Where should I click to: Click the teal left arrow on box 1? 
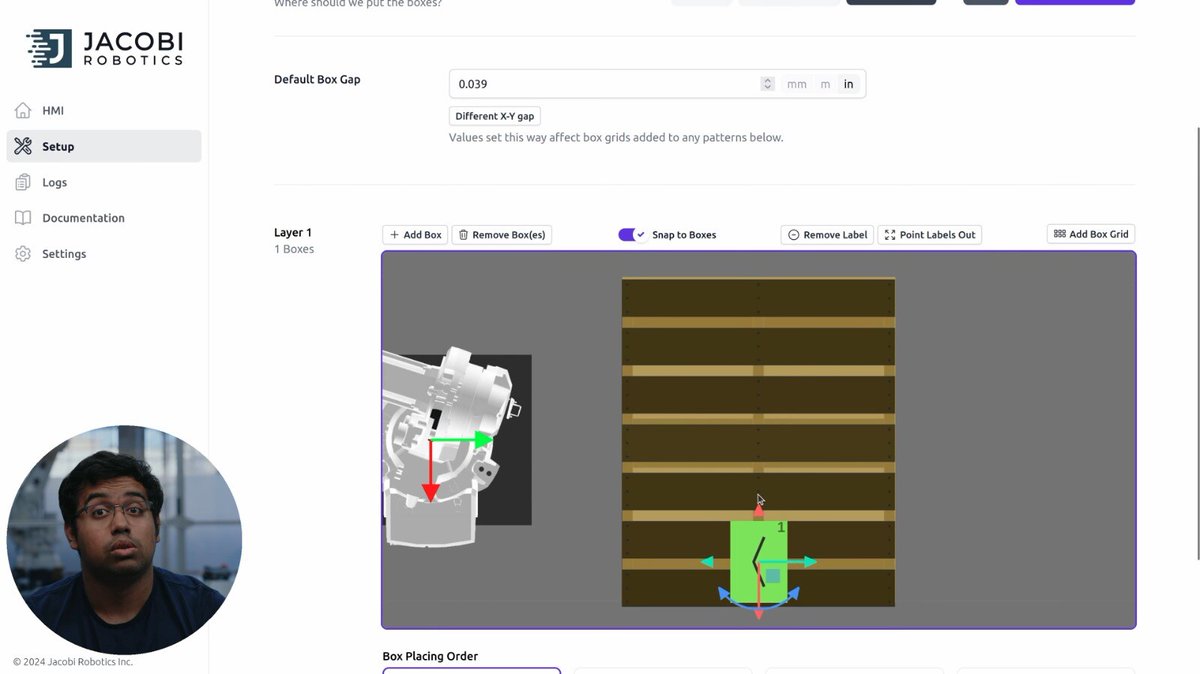(708, 562)
